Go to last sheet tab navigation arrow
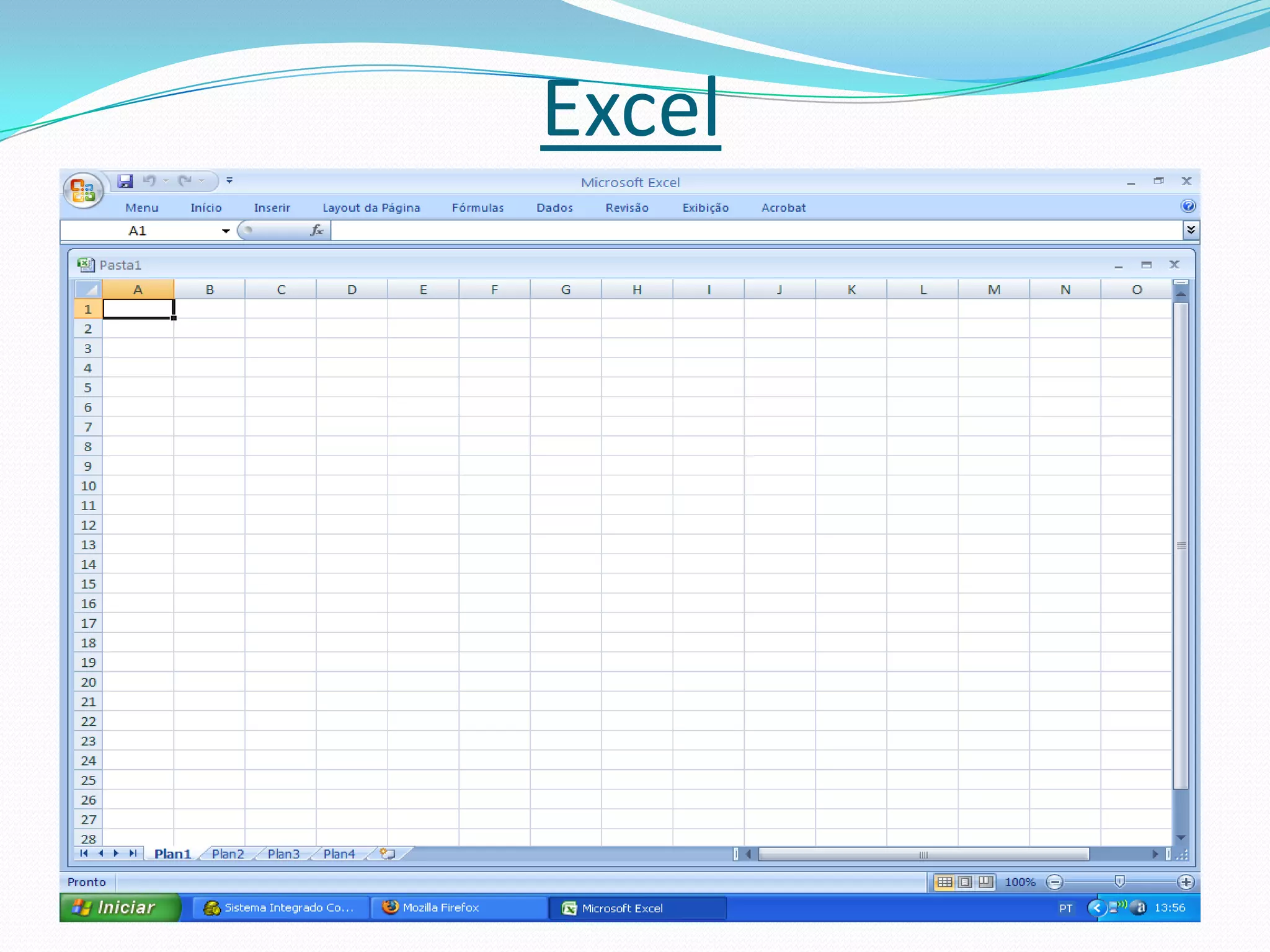 [x=132, y=853]
